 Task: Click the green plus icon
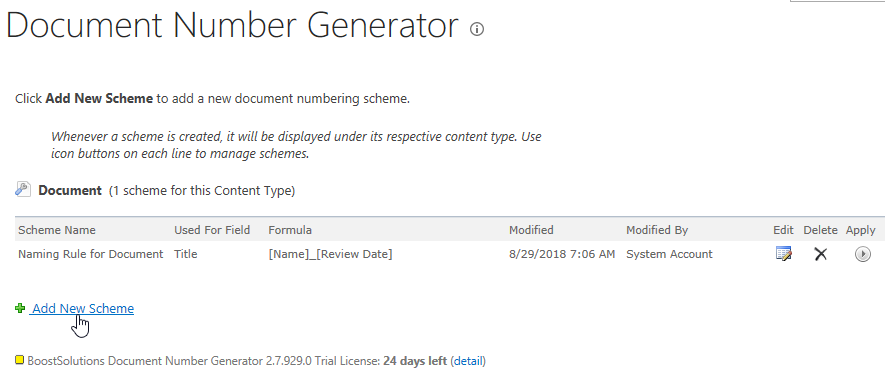tap(20, 308)
